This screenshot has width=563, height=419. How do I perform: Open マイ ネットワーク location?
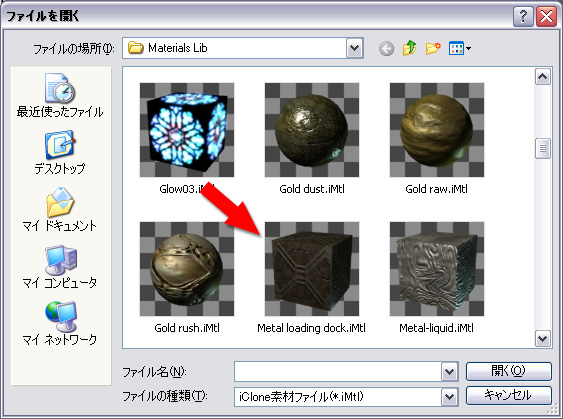click(x=60, y=323)
